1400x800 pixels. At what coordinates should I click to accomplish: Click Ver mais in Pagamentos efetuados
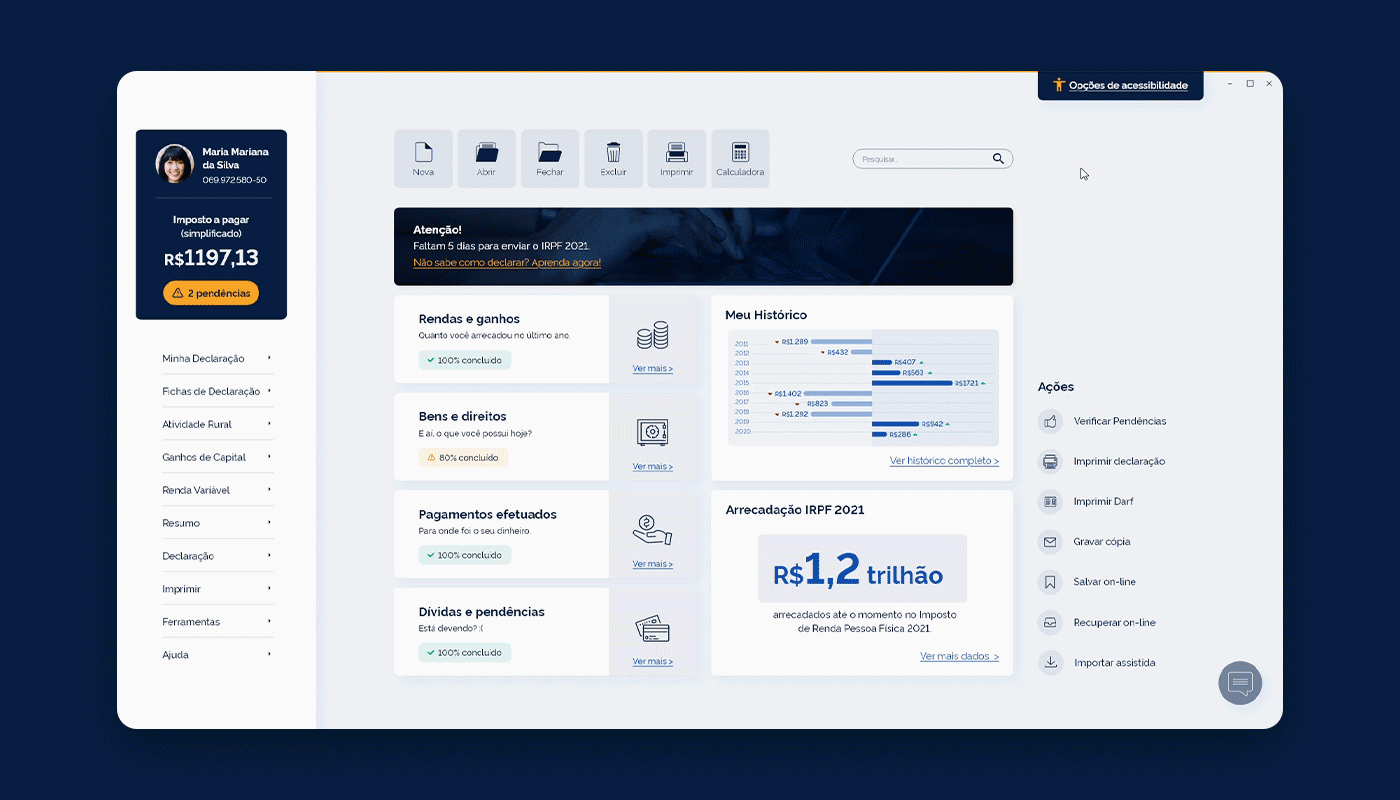click(x=653, y=564)
